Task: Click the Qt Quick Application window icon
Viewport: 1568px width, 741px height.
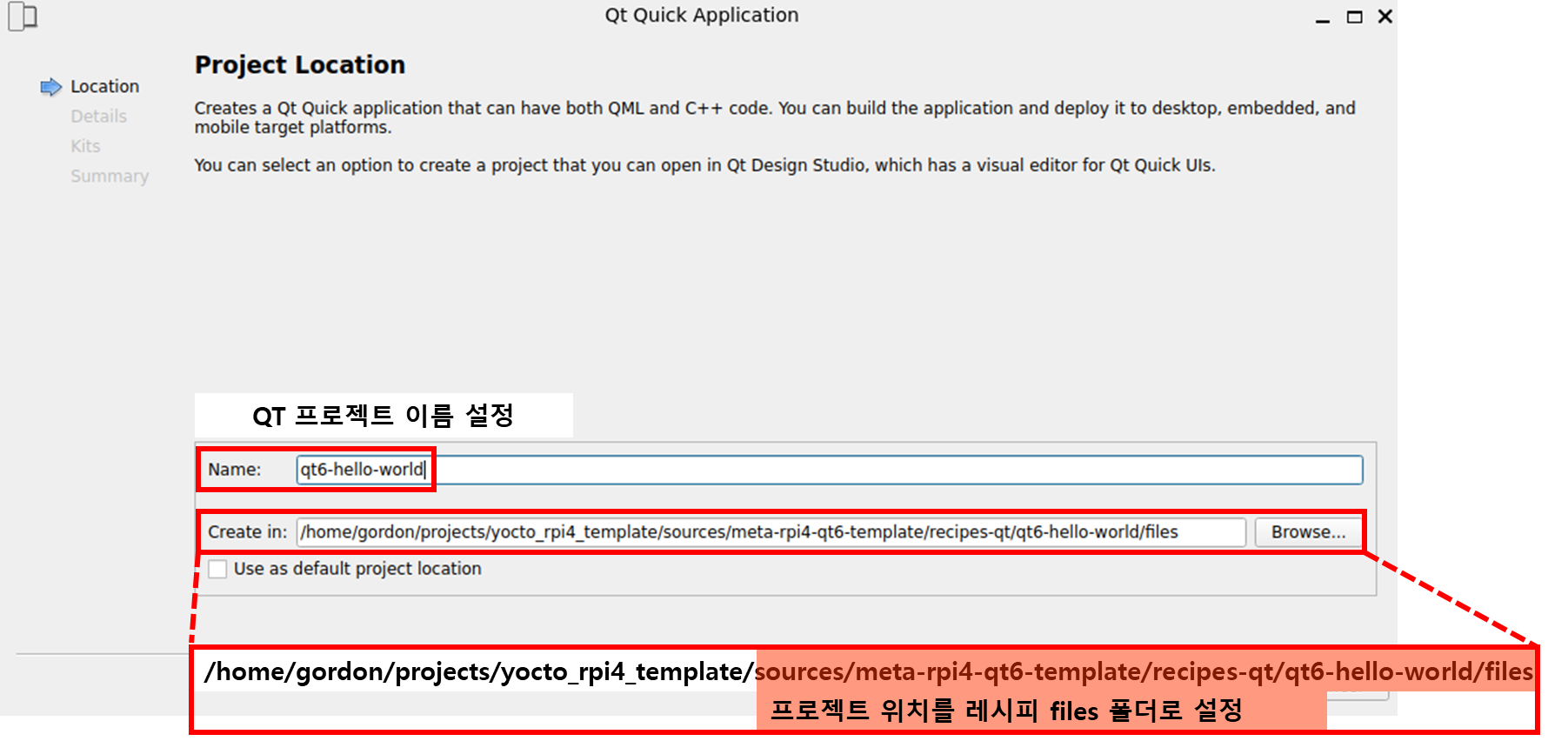Action: (23, 17)
